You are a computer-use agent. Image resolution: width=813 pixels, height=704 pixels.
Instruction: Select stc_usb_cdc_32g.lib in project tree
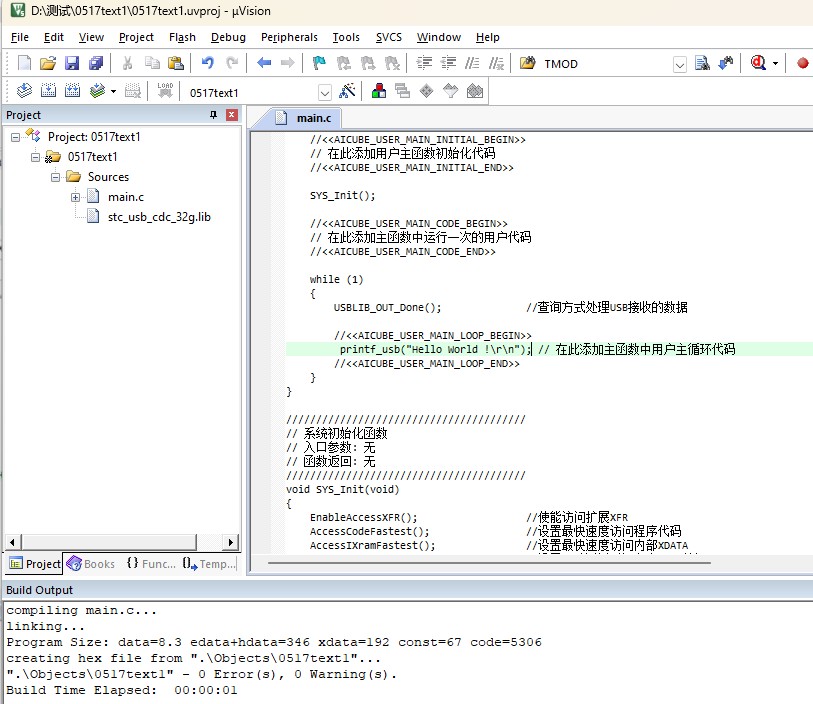pos(159,217)
